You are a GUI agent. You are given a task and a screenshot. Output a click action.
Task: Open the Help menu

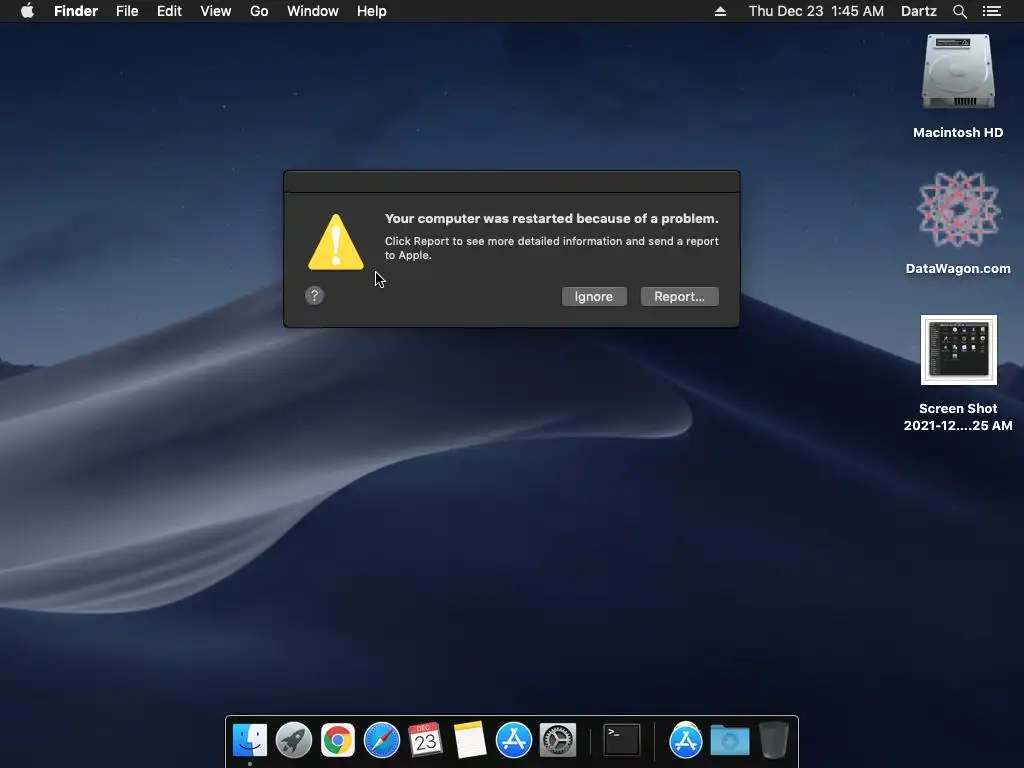[x=372, y=11]
